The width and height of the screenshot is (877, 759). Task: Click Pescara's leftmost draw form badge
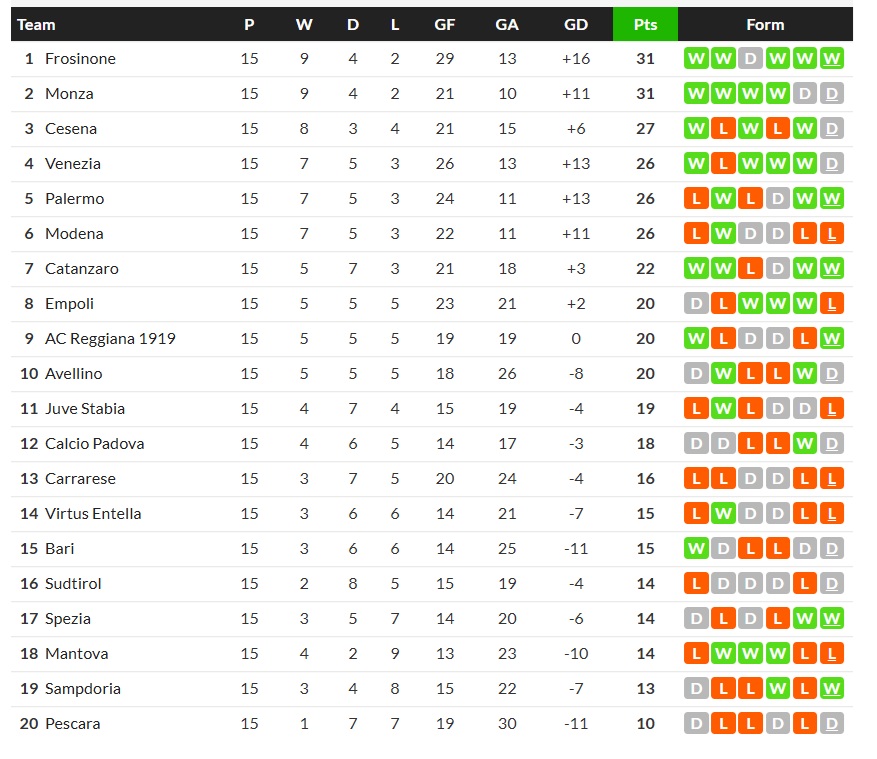coord(696,724)
